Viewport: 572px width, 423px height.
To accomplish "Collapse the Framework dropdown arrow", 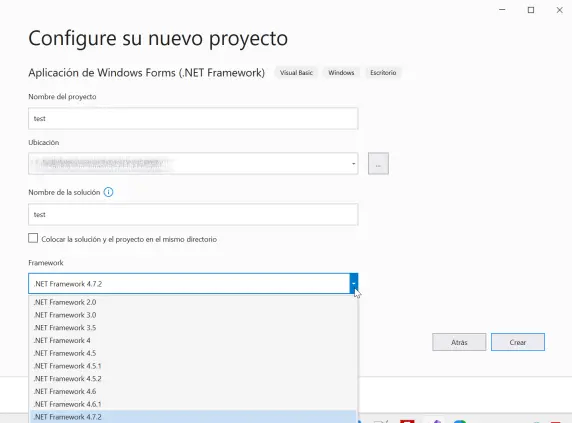I will point(353,284).
